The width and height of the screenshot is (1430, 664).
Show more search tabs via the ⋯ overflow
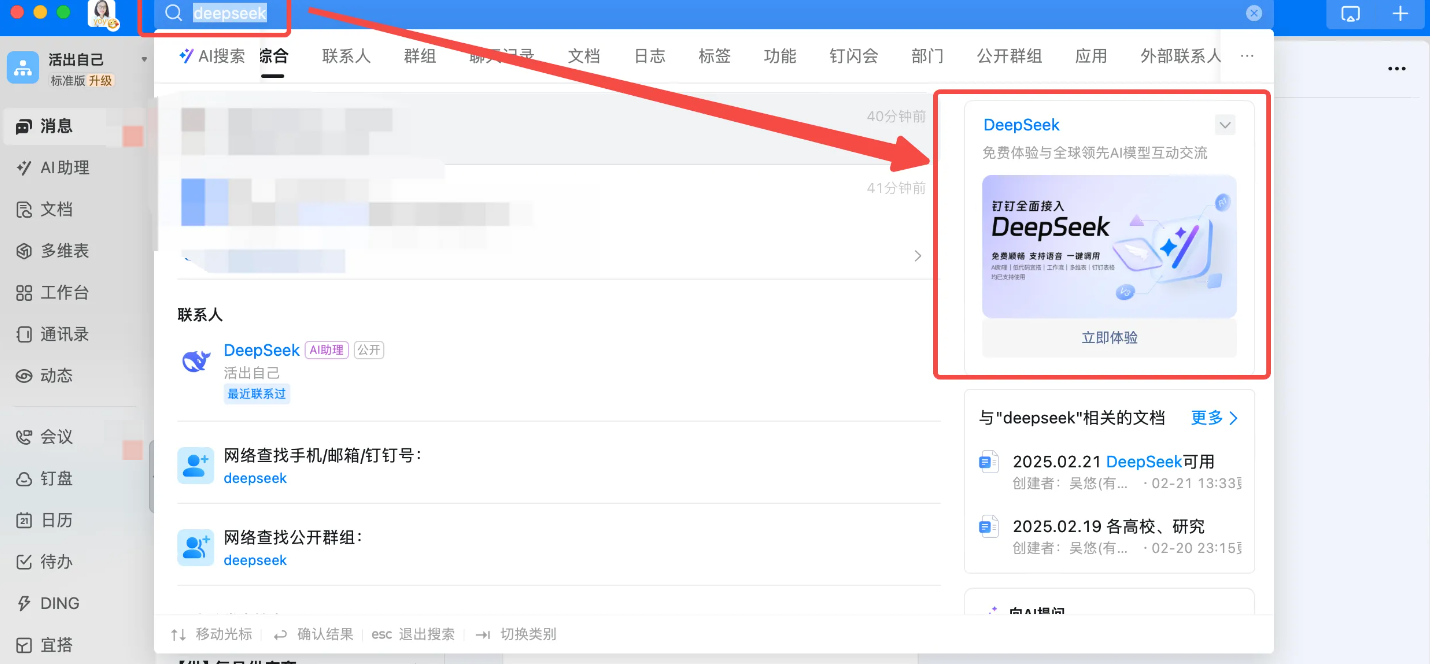coord(1247,57)
